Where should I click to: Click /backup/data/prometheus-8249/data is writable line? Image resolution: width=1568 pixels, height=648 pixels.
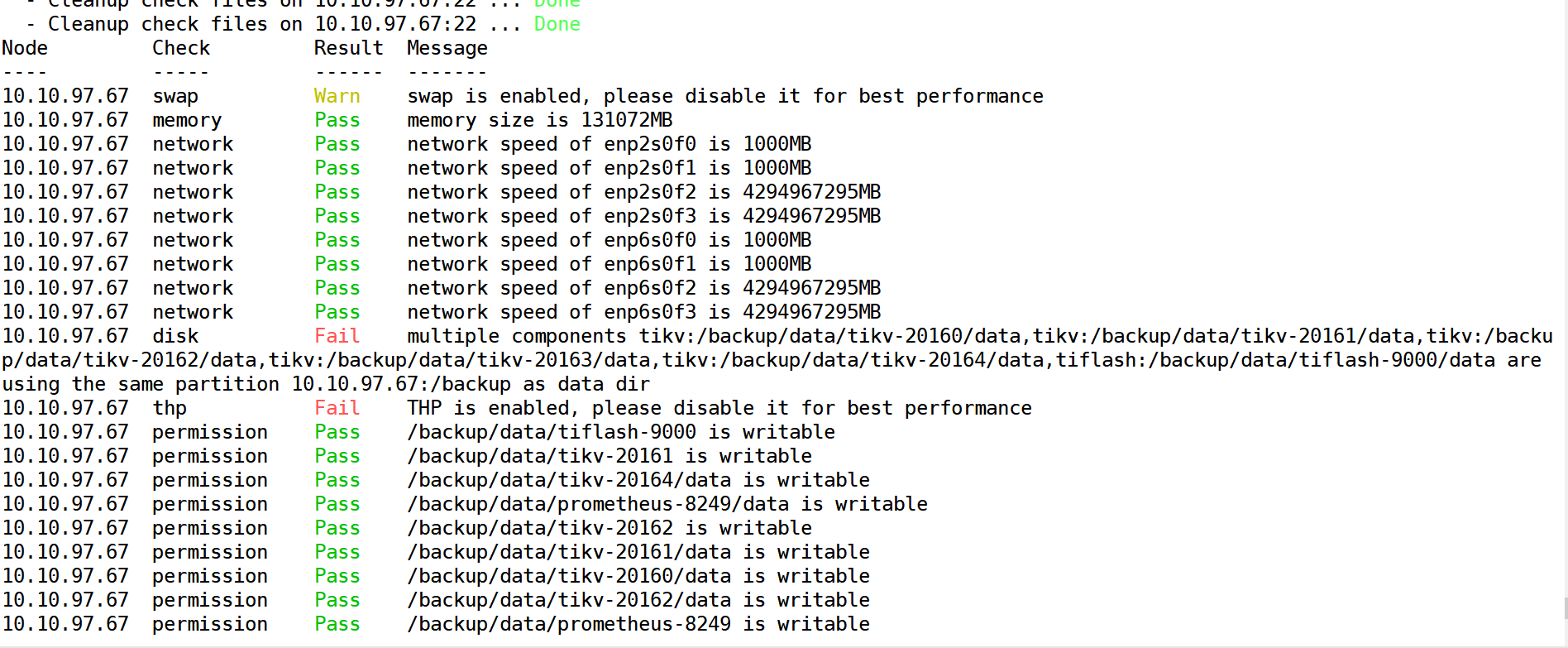pos(667,504)
